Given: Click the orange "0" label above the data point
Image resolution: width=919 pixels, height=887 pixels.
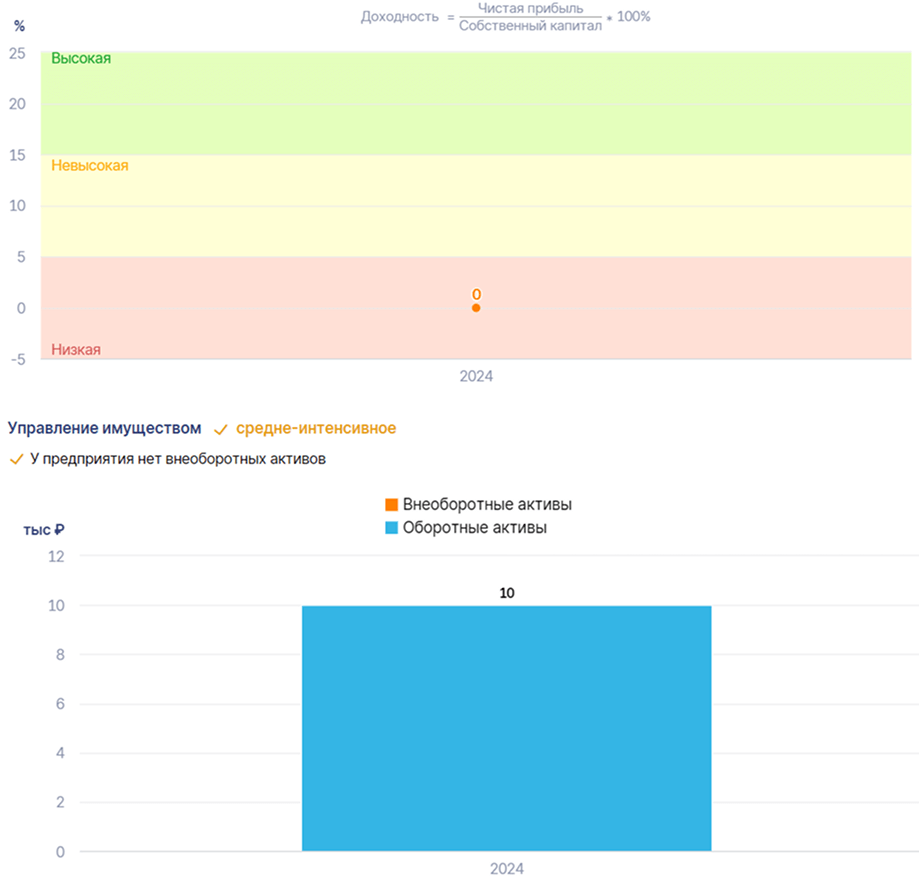Looking at the screenshot, I should 476,294.
